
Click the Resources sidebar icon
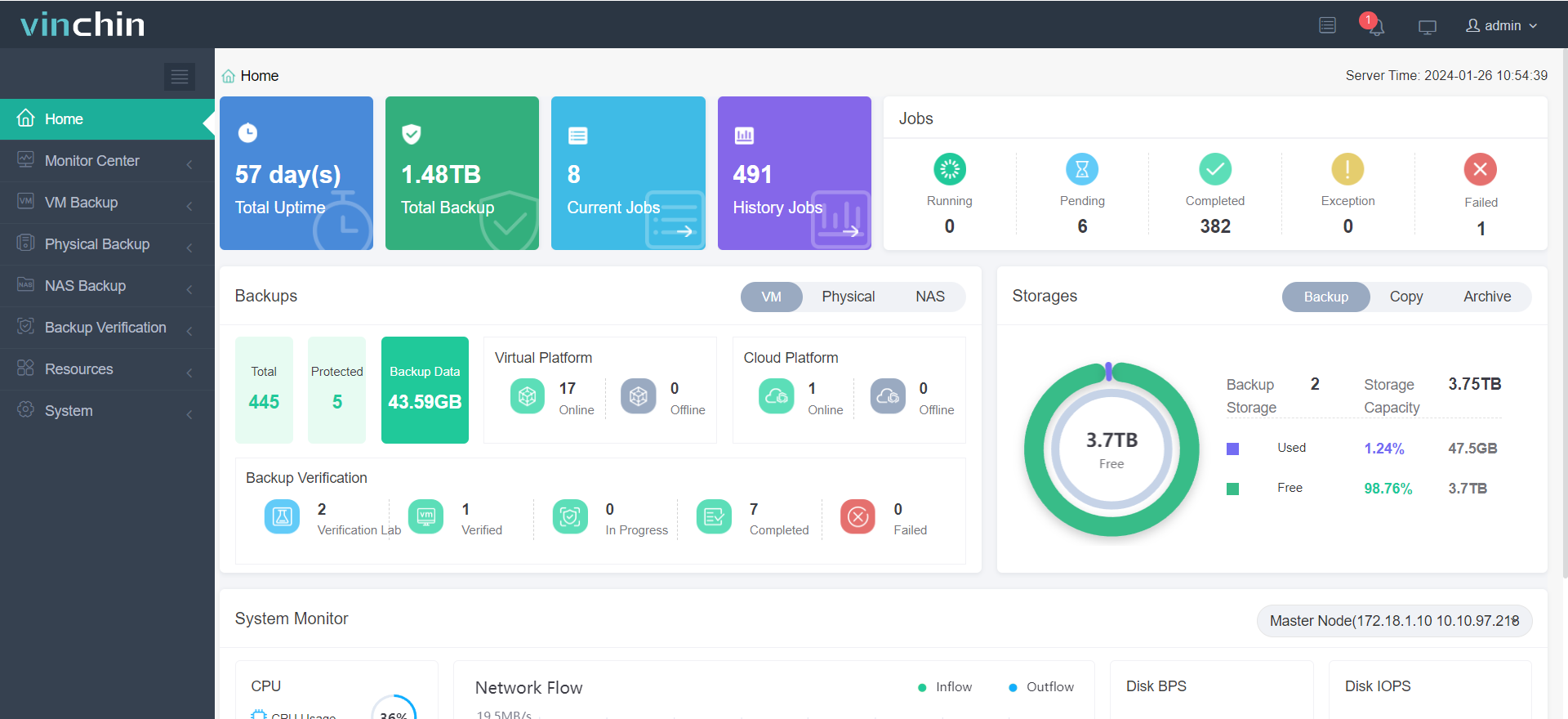pos(25,368)
